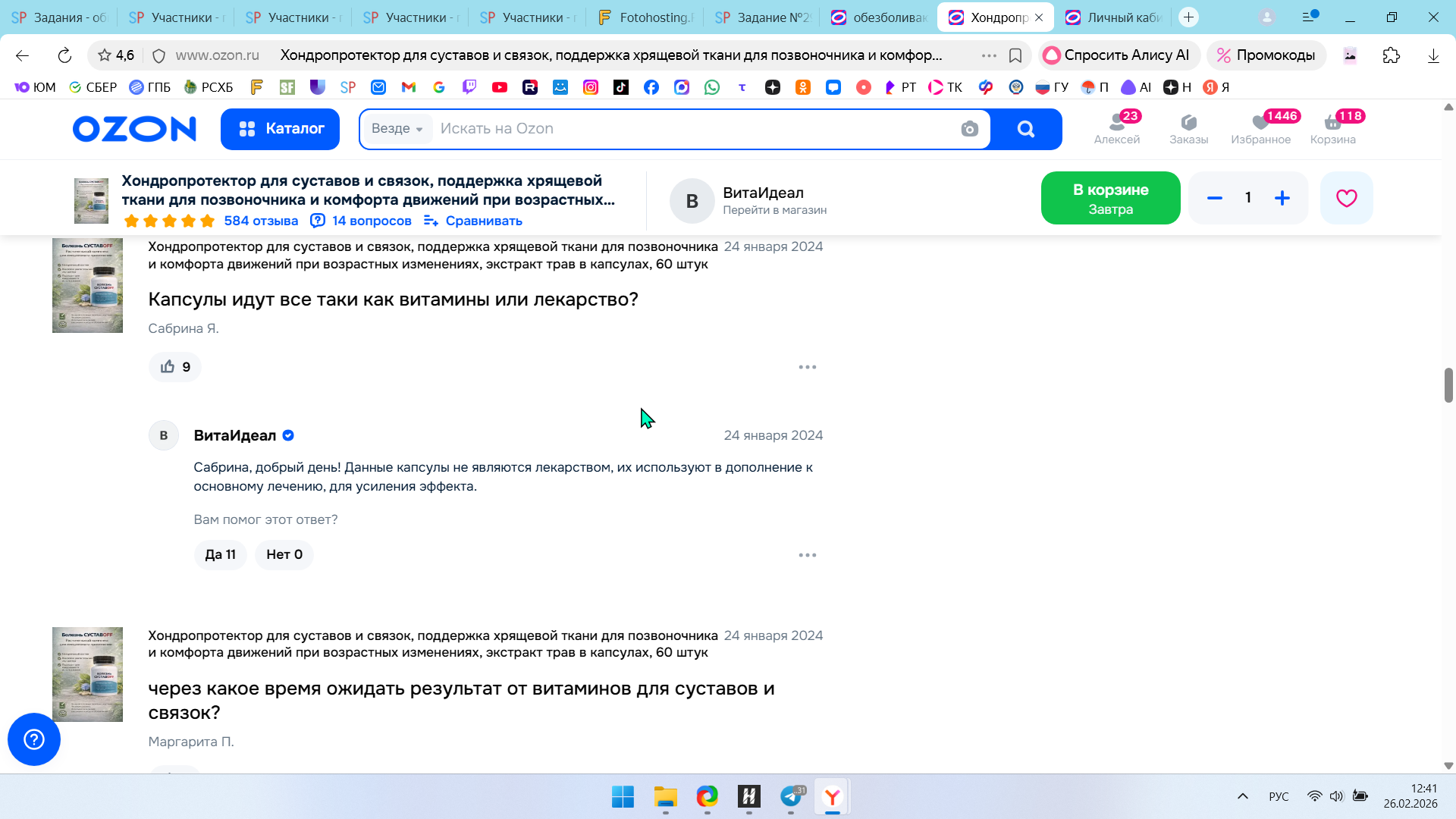
Task: Click the thumbs-up like with 9
Action: pos(175,367)
